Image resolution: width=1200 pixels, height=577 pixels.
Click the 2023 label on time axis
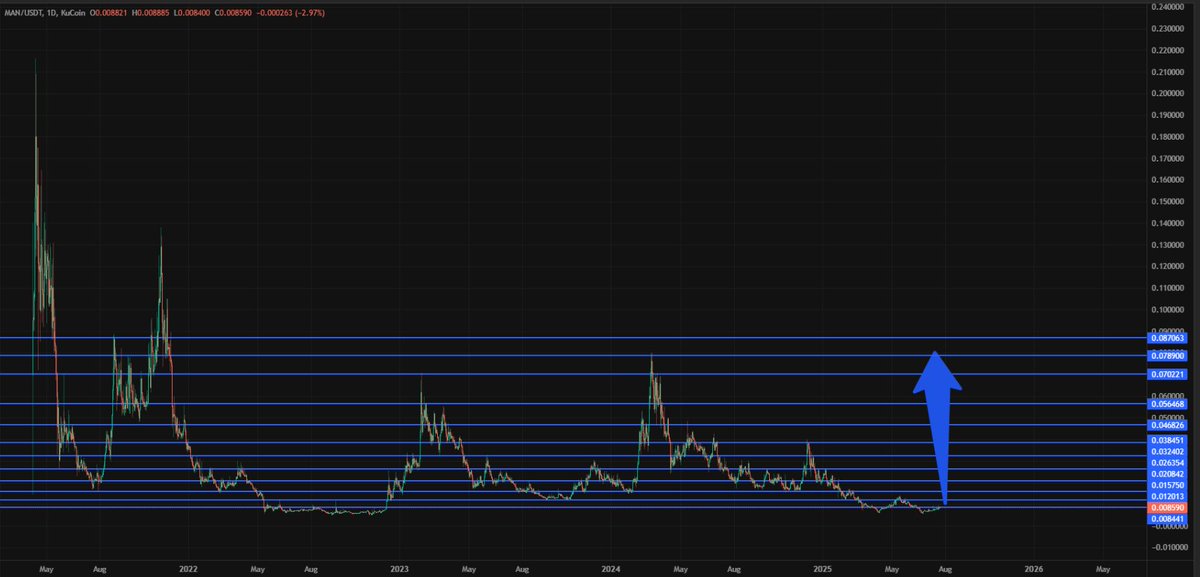click(x=399, y=567)
